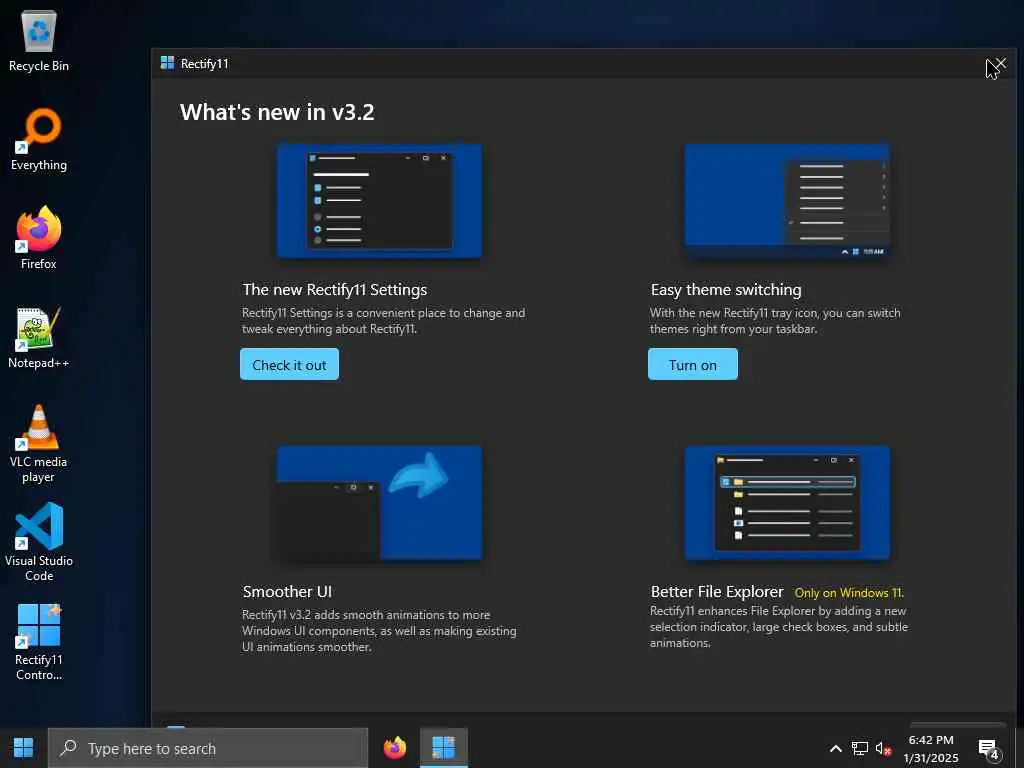
Task: Open the network status tray icon
Action: click(859, 749)
